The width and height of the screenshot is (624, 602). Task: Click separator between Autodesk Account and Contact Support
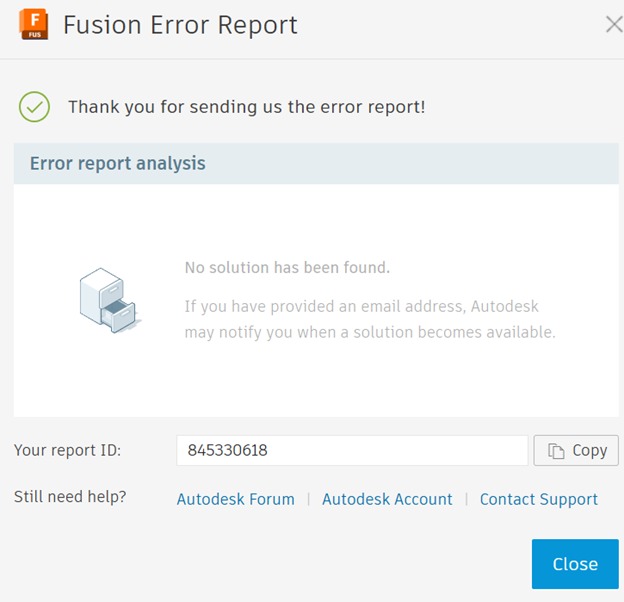tap(466, 499)
